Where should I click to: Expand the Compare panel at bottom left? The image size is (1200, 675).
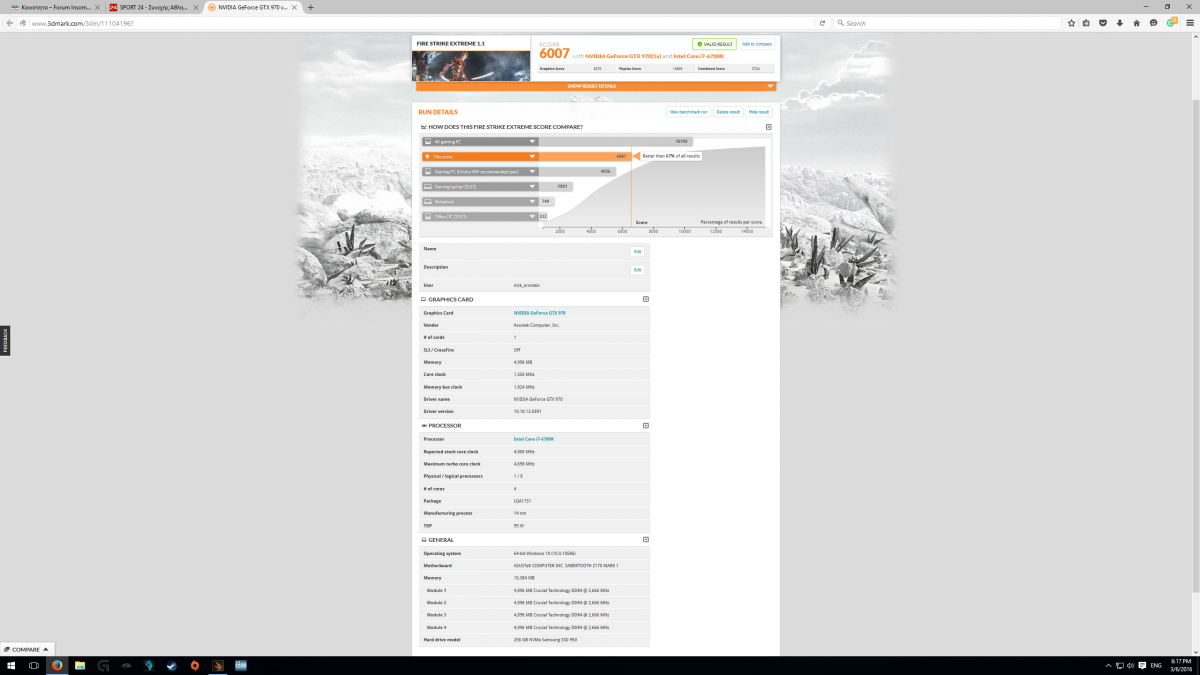pos(27,650)
